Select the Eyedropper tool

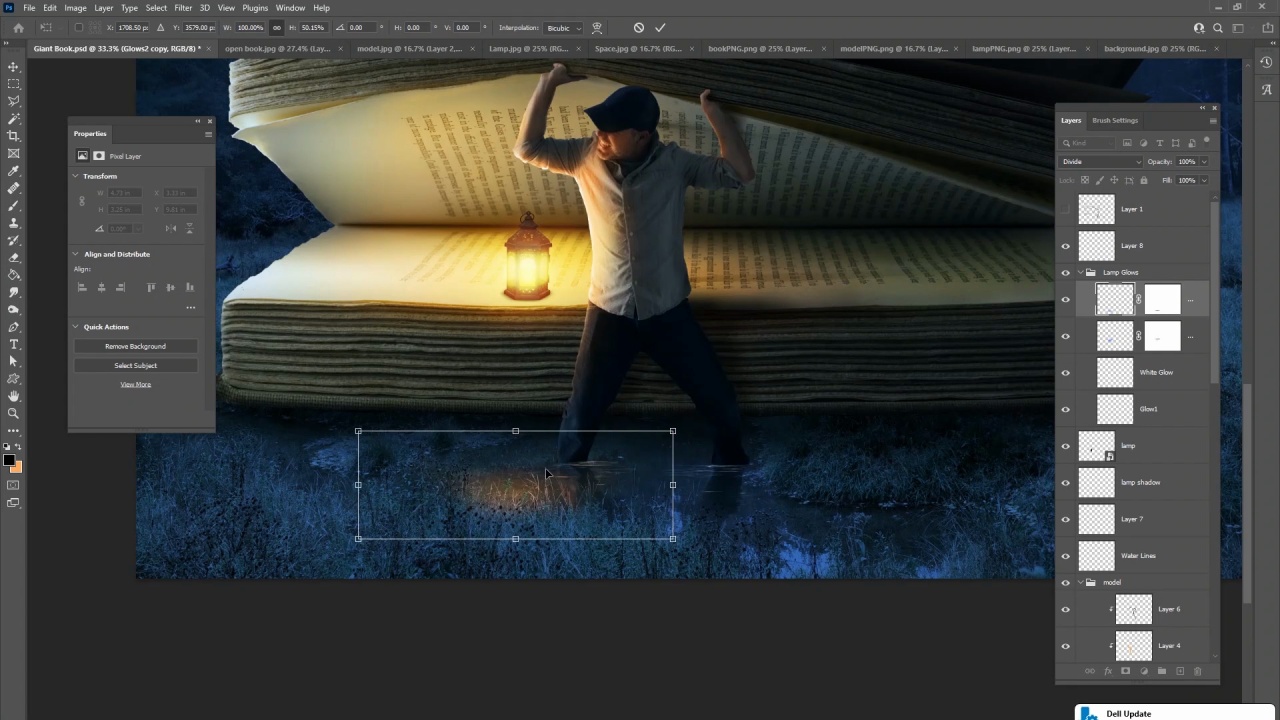click(13, 171)
